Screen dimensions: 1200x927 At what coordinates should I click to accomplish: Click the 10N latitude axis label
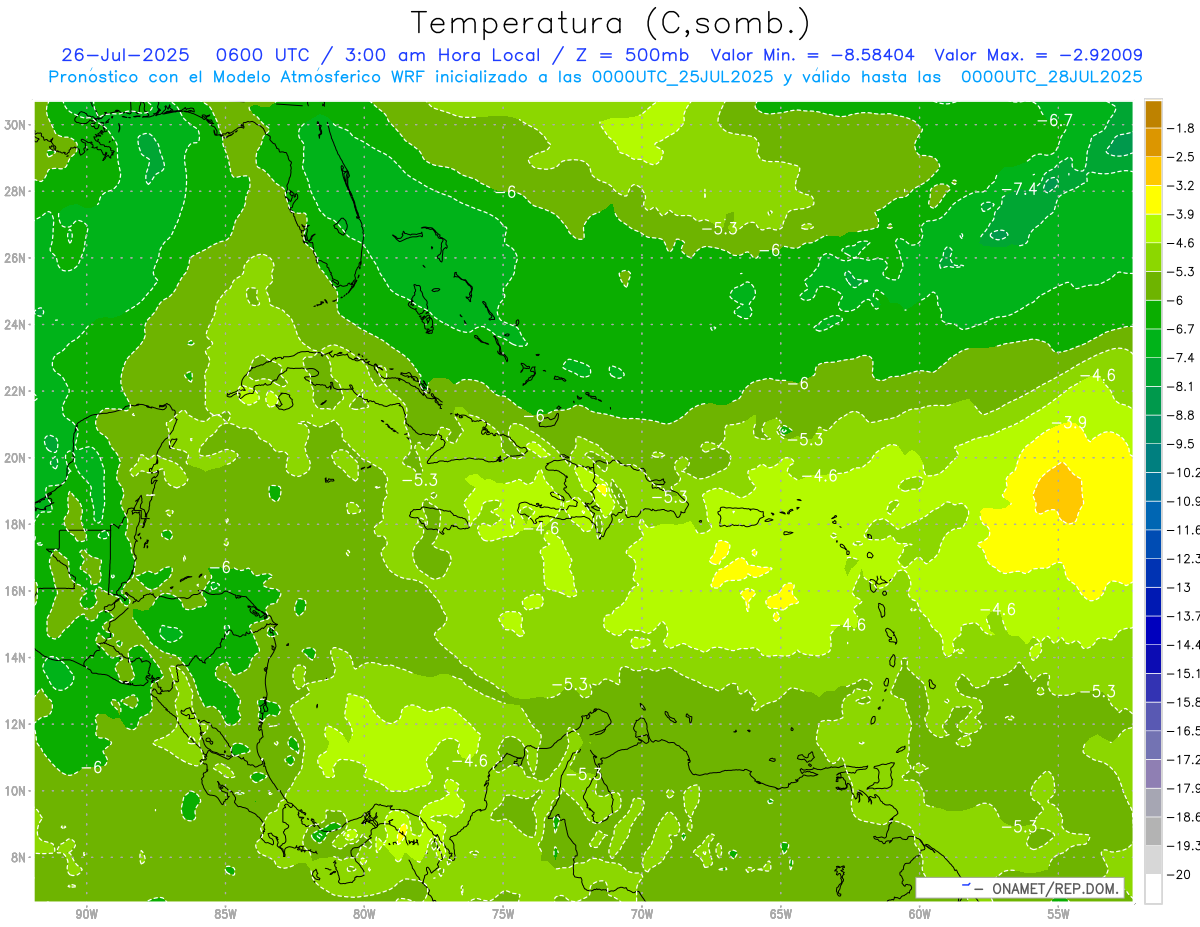pos(17,791)
